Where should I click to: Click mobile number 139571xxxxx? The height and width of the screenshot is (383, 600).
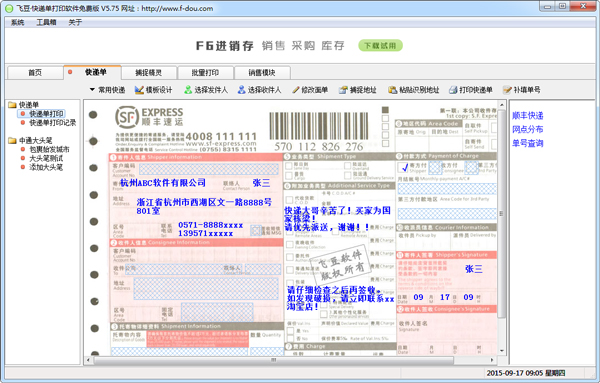pyautogui.click(x=205, y=233)
